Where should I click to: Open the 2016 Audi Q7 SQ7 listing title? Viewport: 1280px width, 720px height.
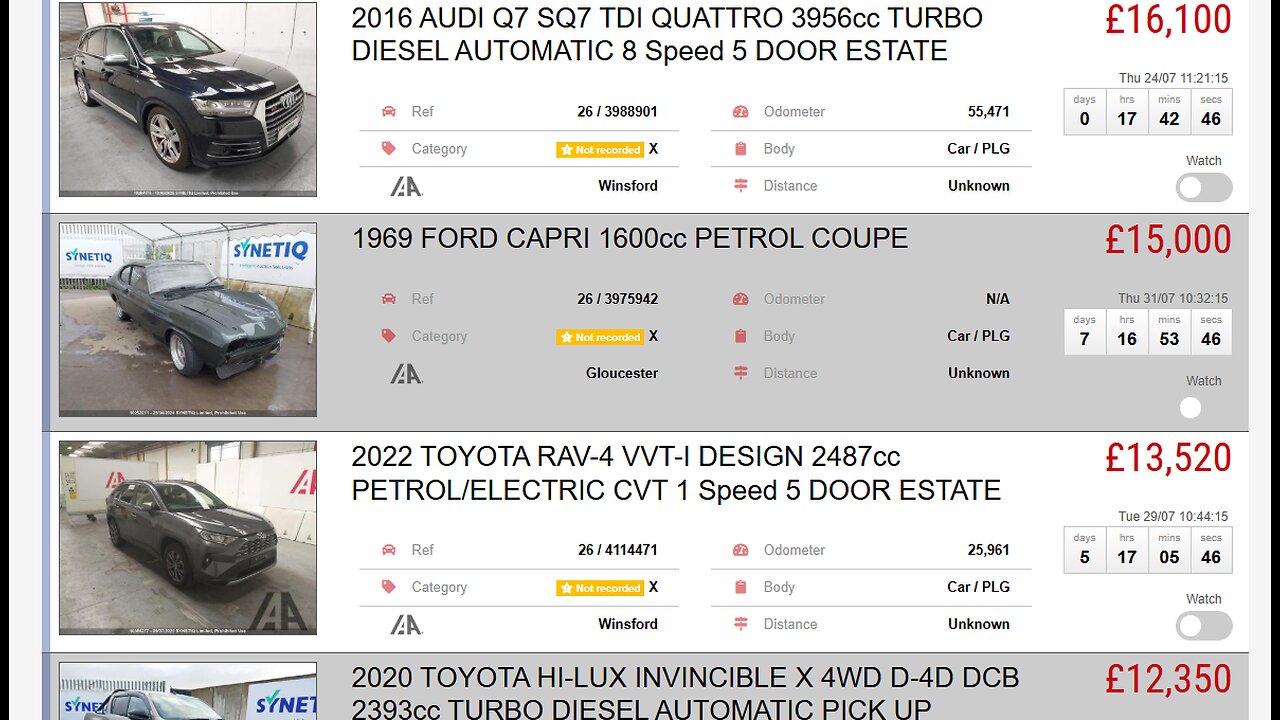(x=667, y=35)
